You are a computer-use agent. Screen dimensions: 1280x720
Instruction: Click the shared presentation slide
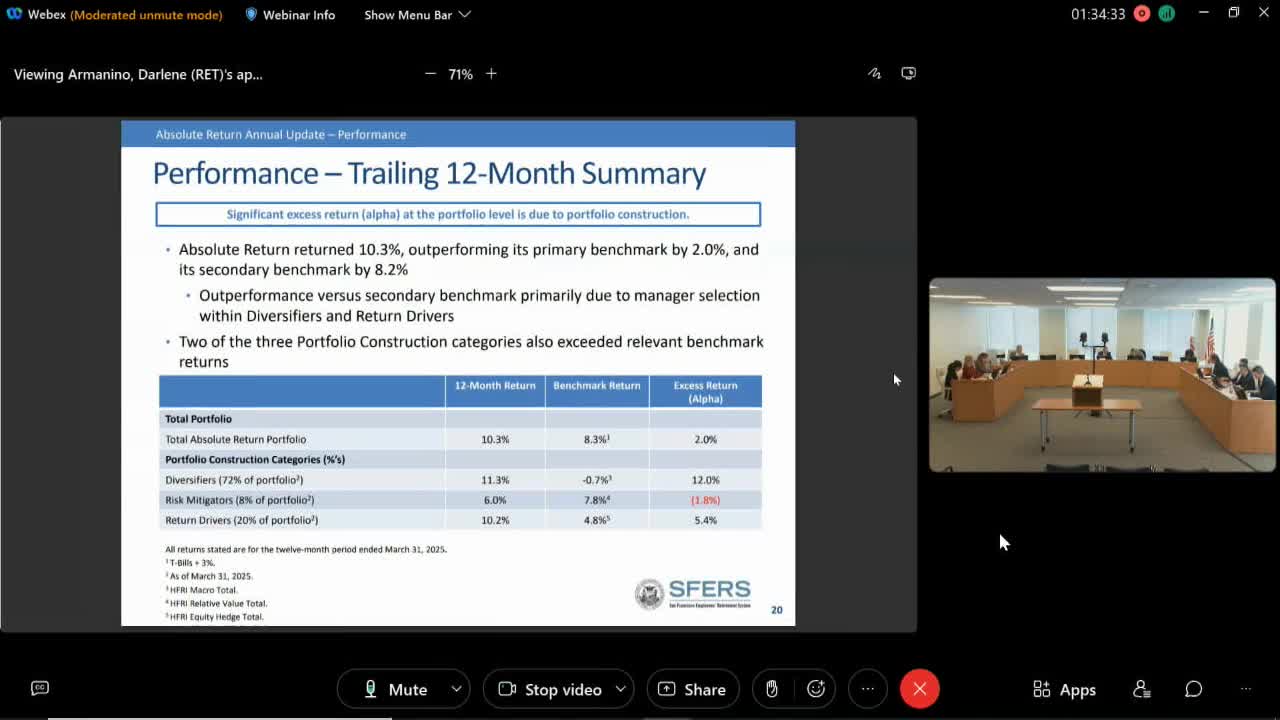[458, 373]
